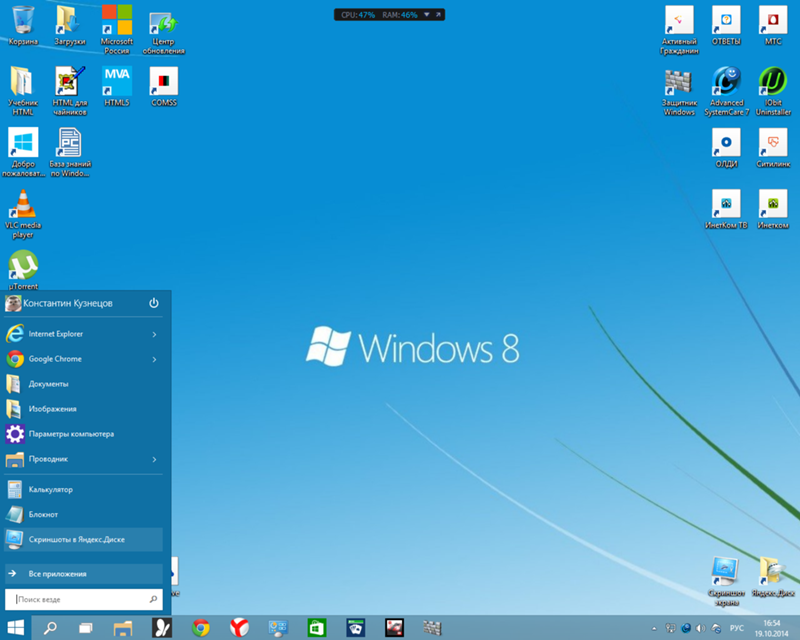Image resolution: width=800 pixels, height=640 pixels.
Task: Toggle the РУС input language indicator
Action: [x=736, y=628]
